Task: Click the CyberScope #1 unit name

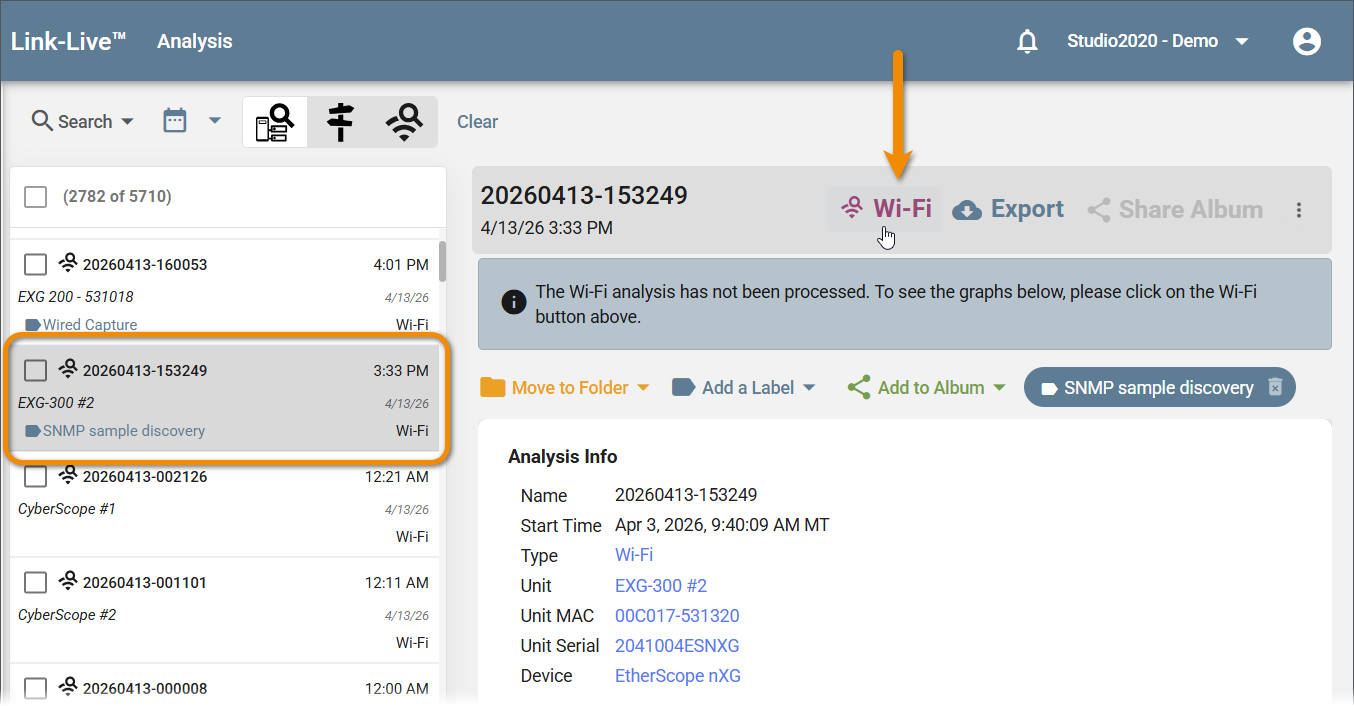Action: (67, 509)
